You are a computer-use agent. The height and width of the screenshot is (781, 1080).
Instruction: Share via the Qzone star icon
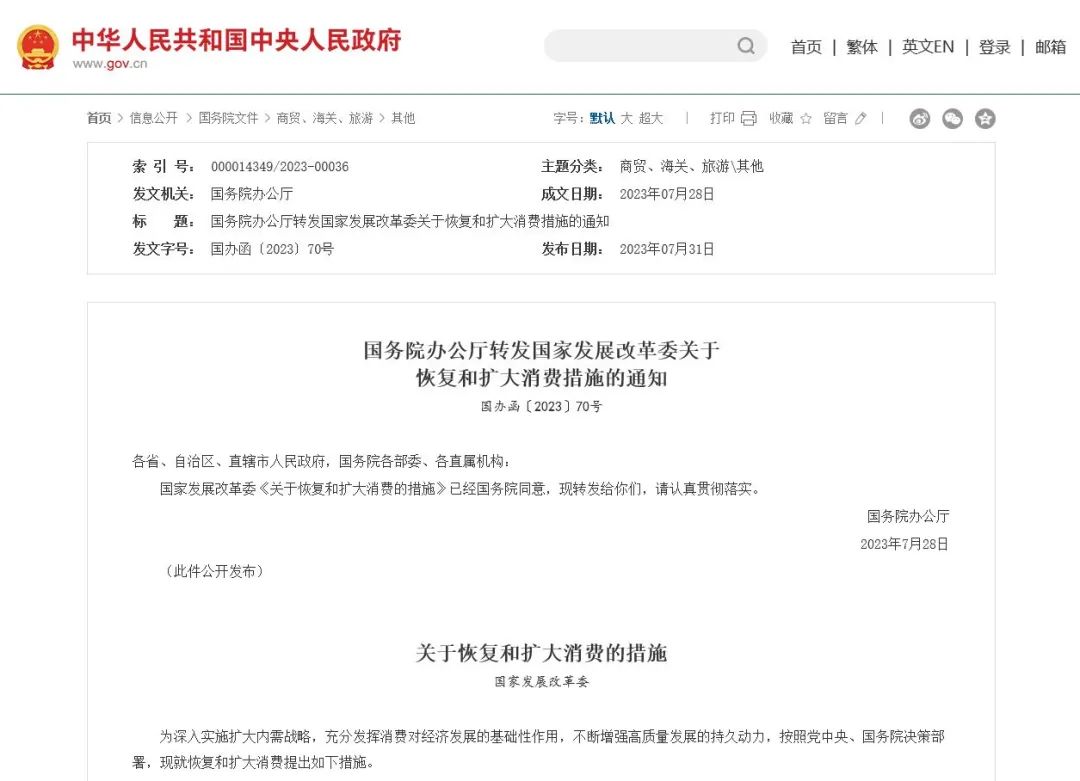click(x=985, y=119)
